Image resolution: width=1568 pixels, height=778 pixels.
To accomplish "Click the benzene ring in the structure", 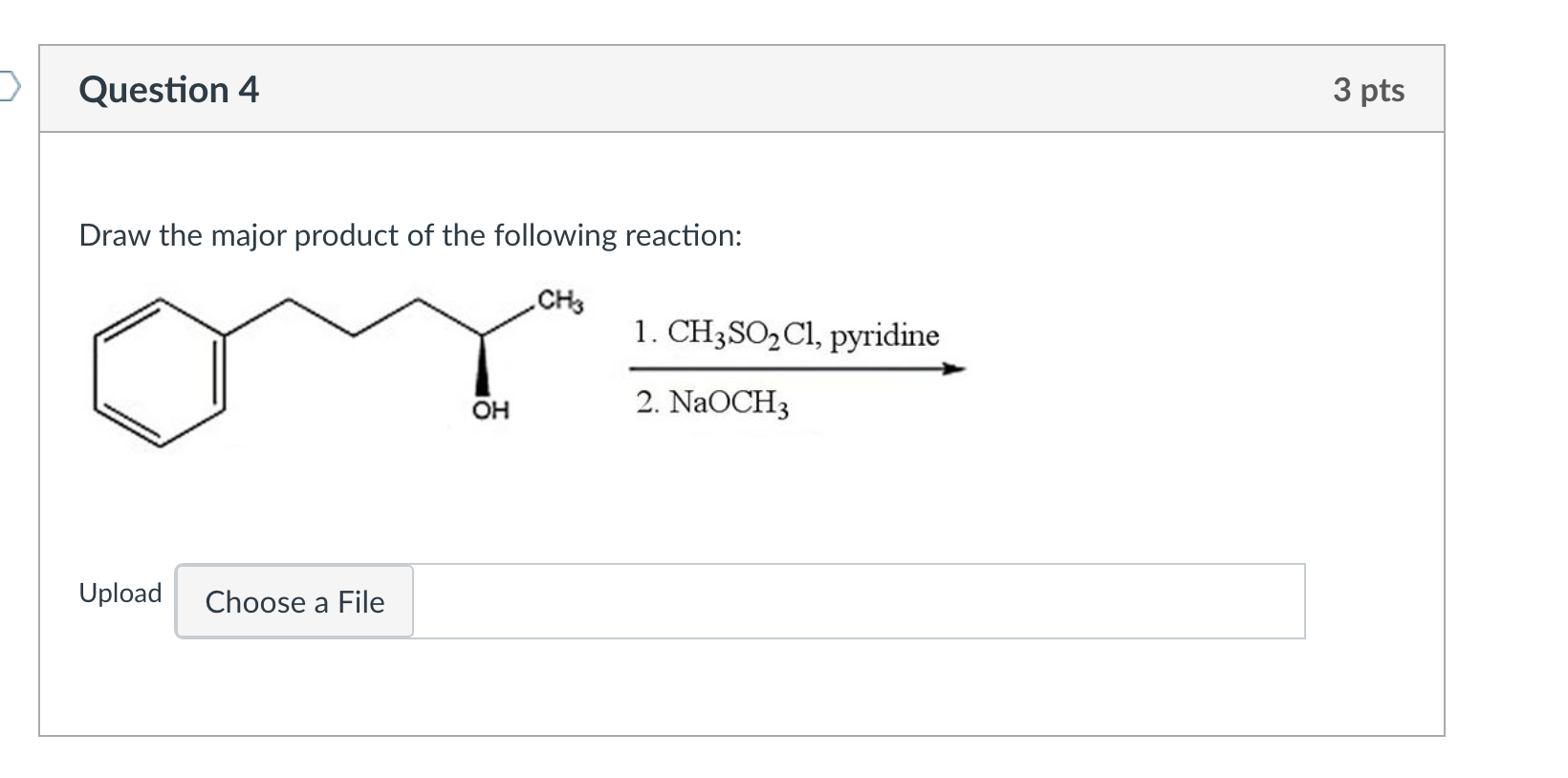I will (x=159, y=373).
